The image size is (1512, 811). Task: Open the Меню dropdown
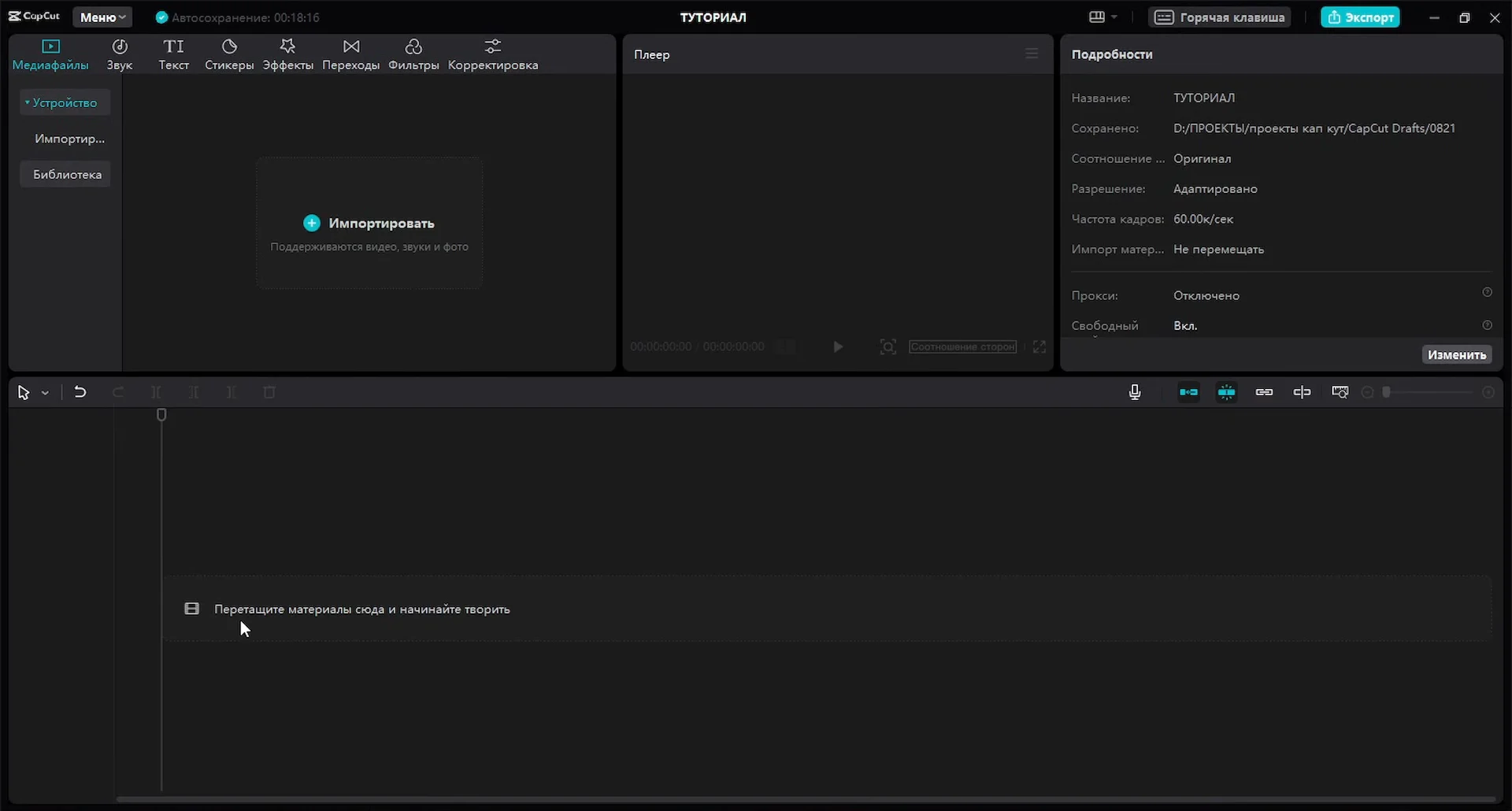(x=102, y=17)
